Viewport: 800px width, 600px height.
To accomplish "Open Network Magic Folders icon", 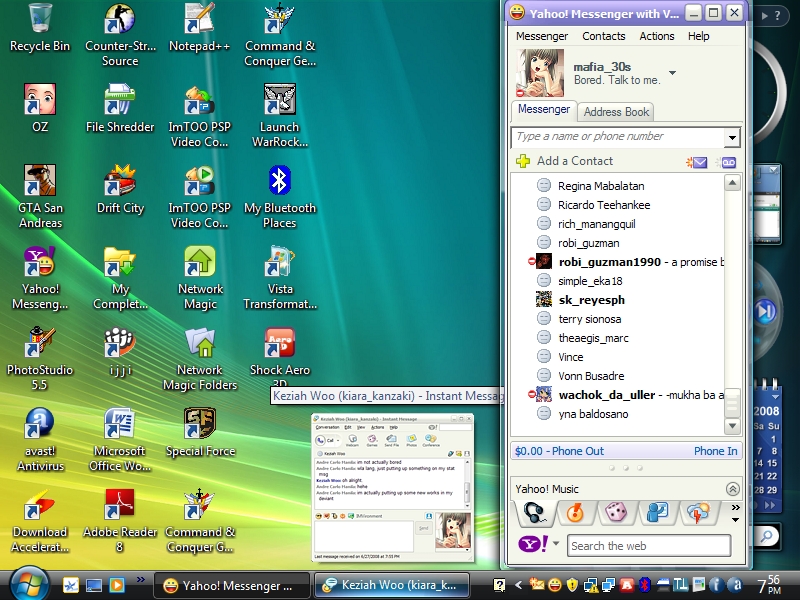I will tap(199, 343).
